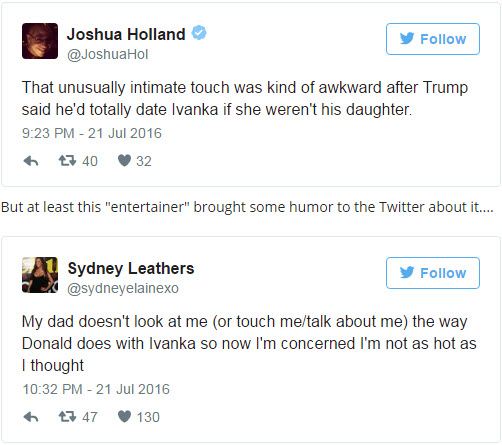502x445 pixels.
Task: Visit the @JoshuaHol handle link
Action: click(107, 54)
